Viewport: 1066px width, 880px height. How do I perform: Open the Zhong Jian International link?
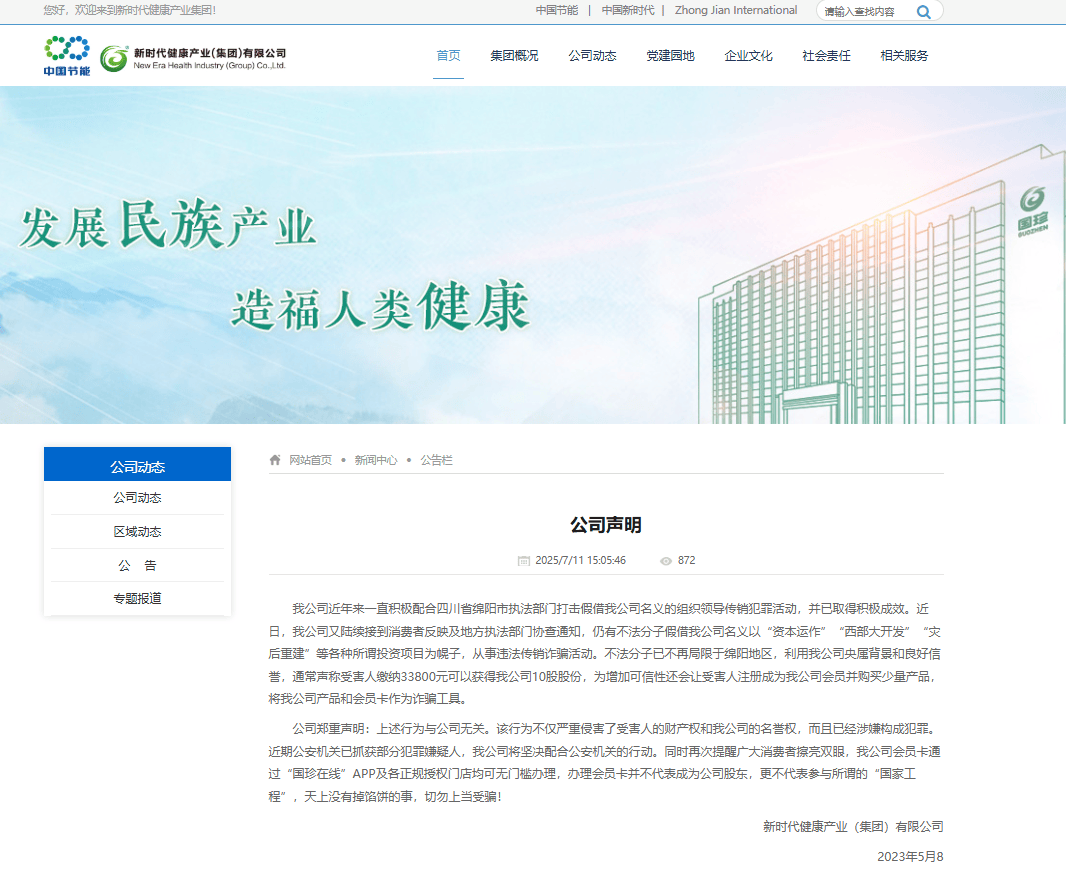click(736, 10)
